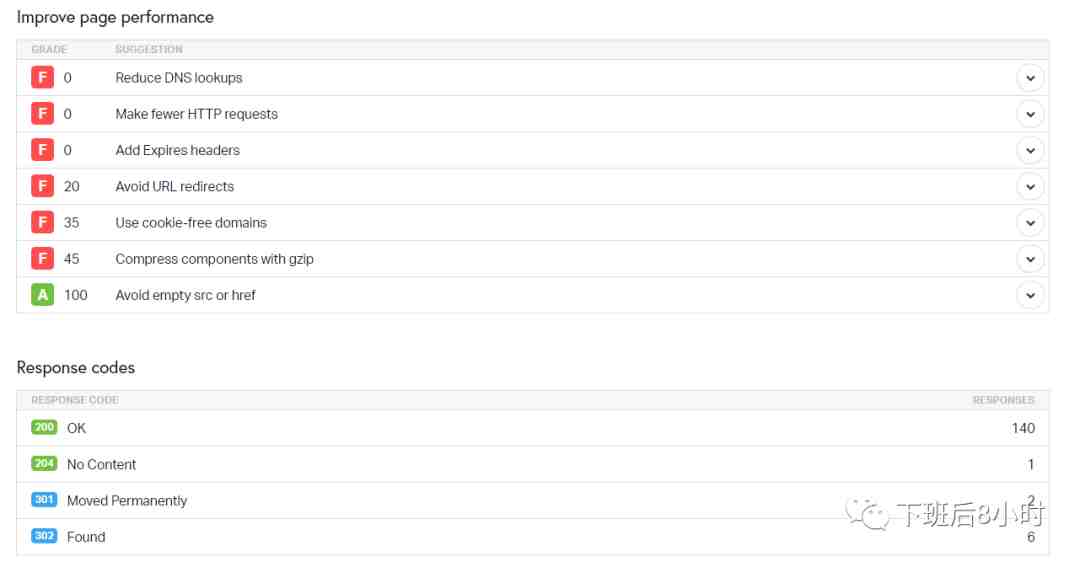1080x562 pixels.
Task: Expand the Add Expires headers details
Action: click(x=1030, y=150)
